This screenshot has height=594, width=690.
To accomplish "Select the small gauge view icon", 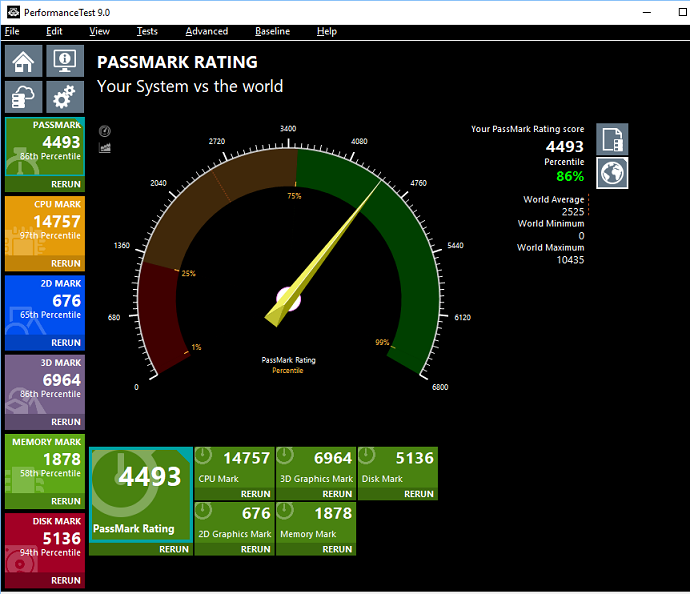I will (105, 131).
